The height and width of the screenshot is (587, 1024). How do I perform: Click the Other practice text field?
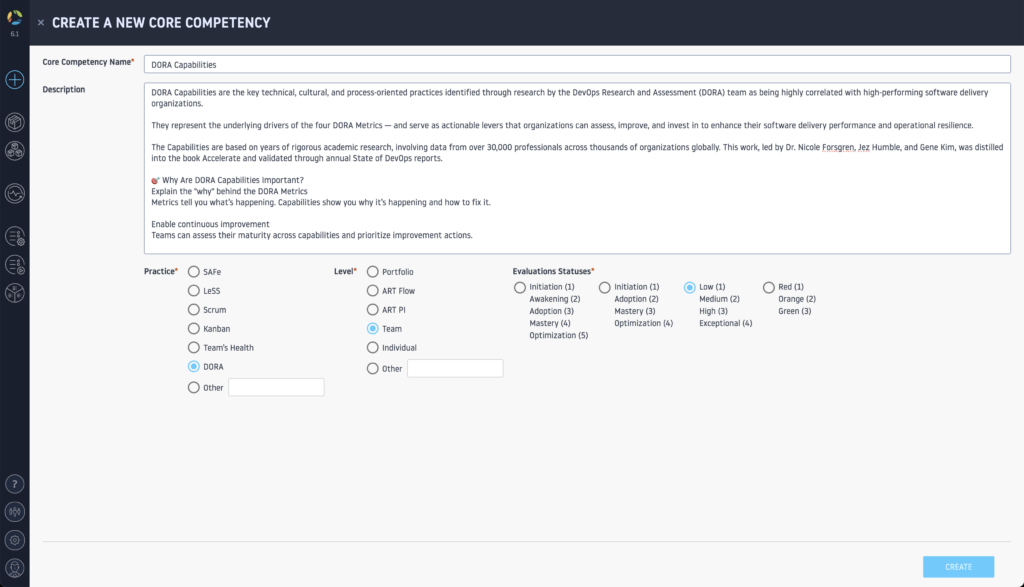pyautogui.click(x=276, y=387)
